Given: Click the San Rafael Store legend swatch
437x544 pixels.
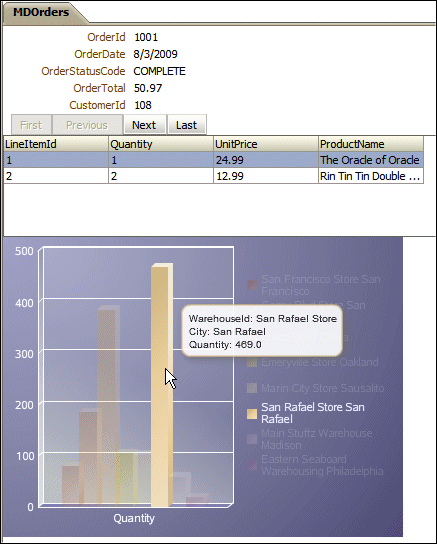Looking at the screenshot, I should pyautogui.click(x=252, y=414).
